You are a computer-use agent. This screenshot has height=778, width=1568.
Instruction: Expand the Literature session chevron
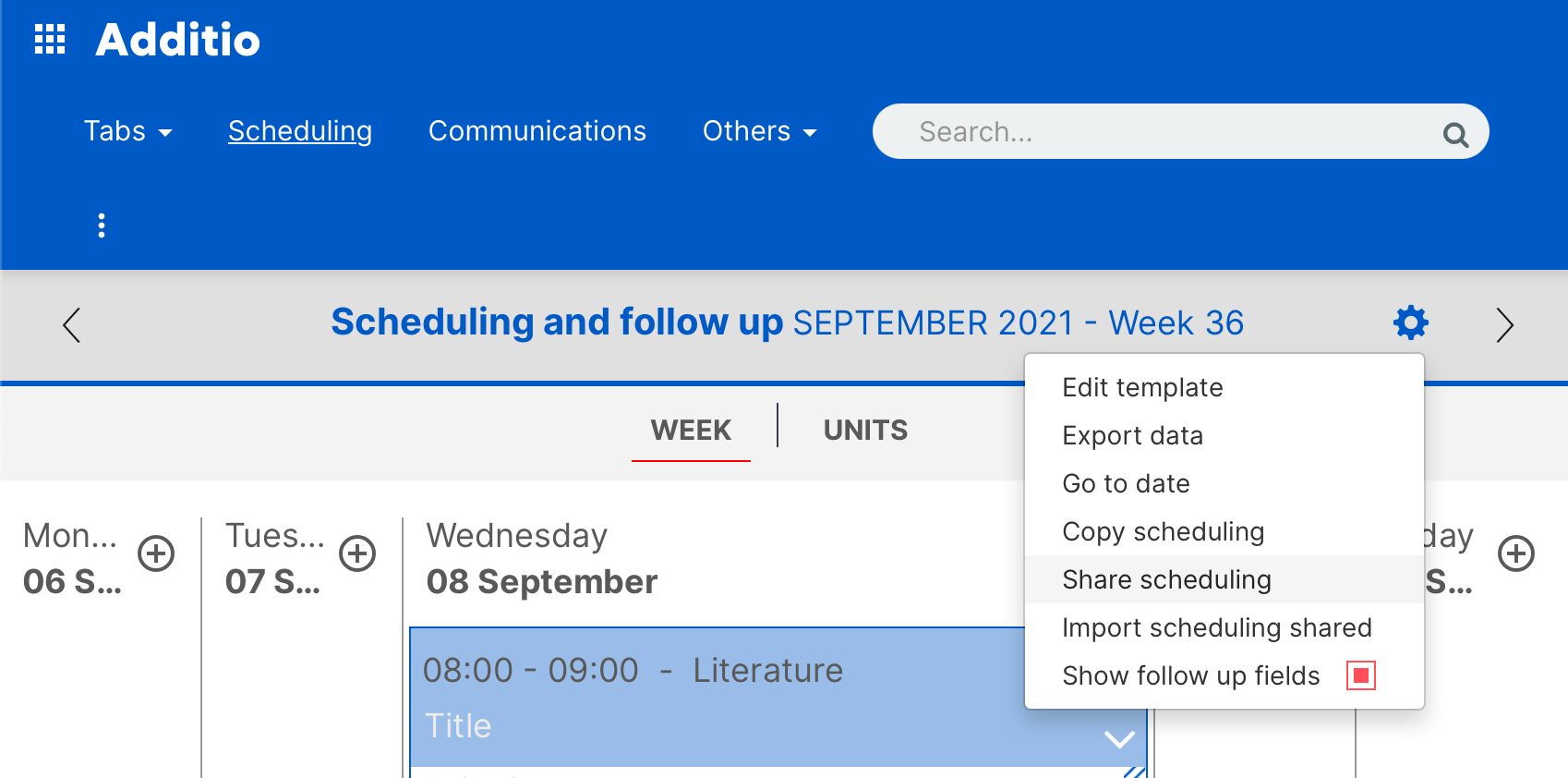click(1119, 739)
